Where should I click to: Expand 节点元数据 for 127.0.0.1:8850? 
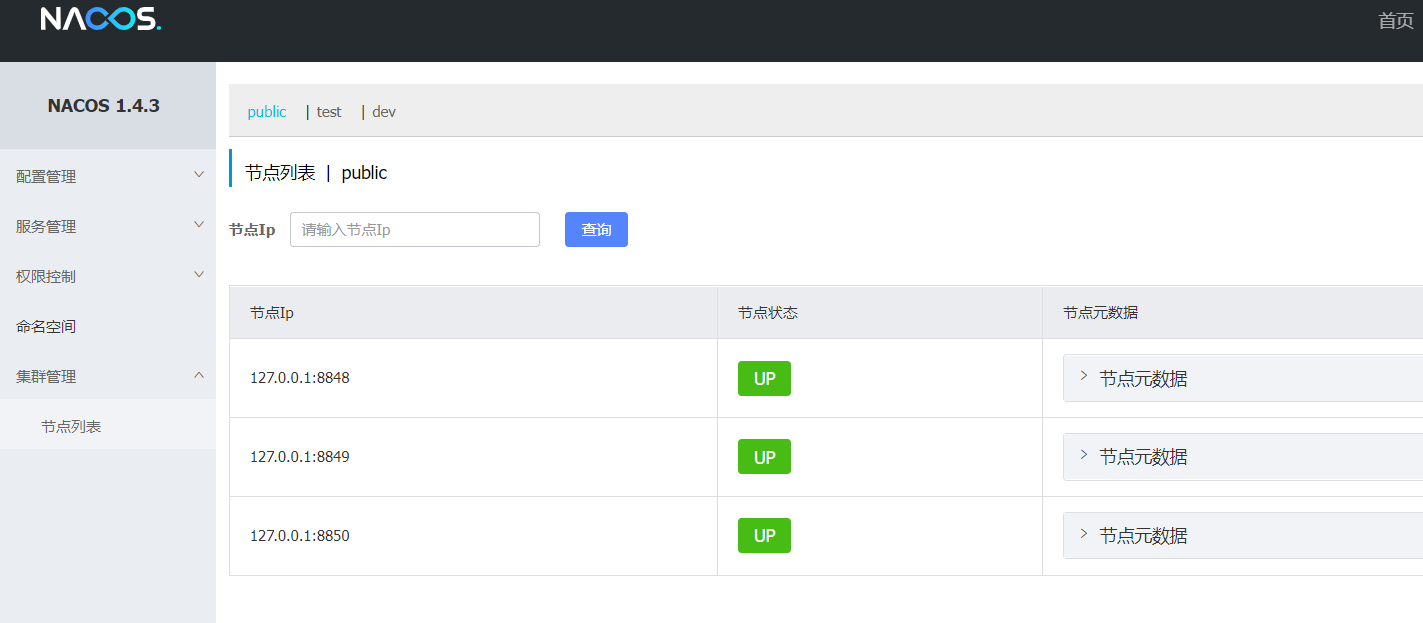1243,535
